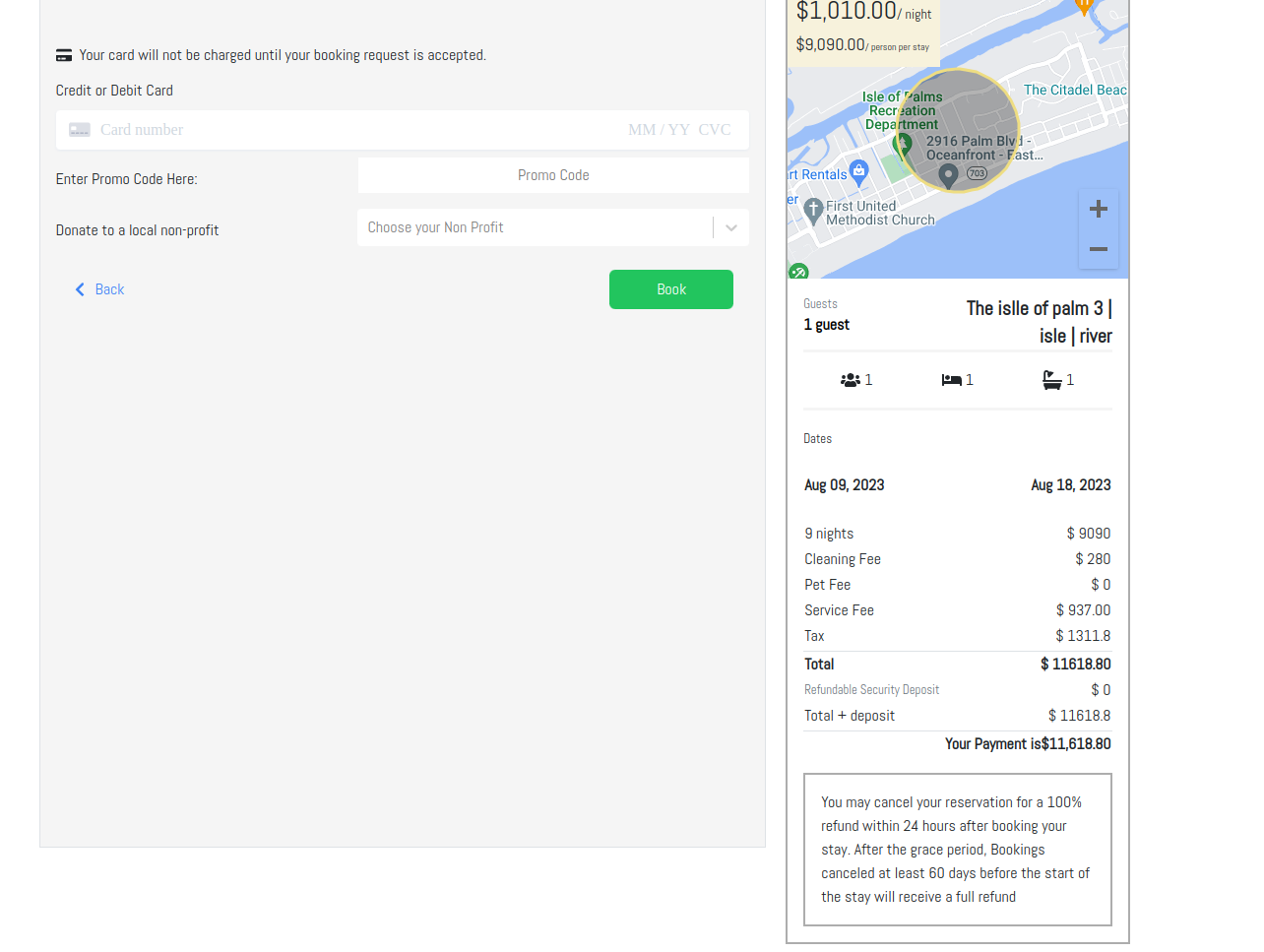Expand non-profit list with chevron arrow
The image size is (1264, 952).
click(731, 227)
